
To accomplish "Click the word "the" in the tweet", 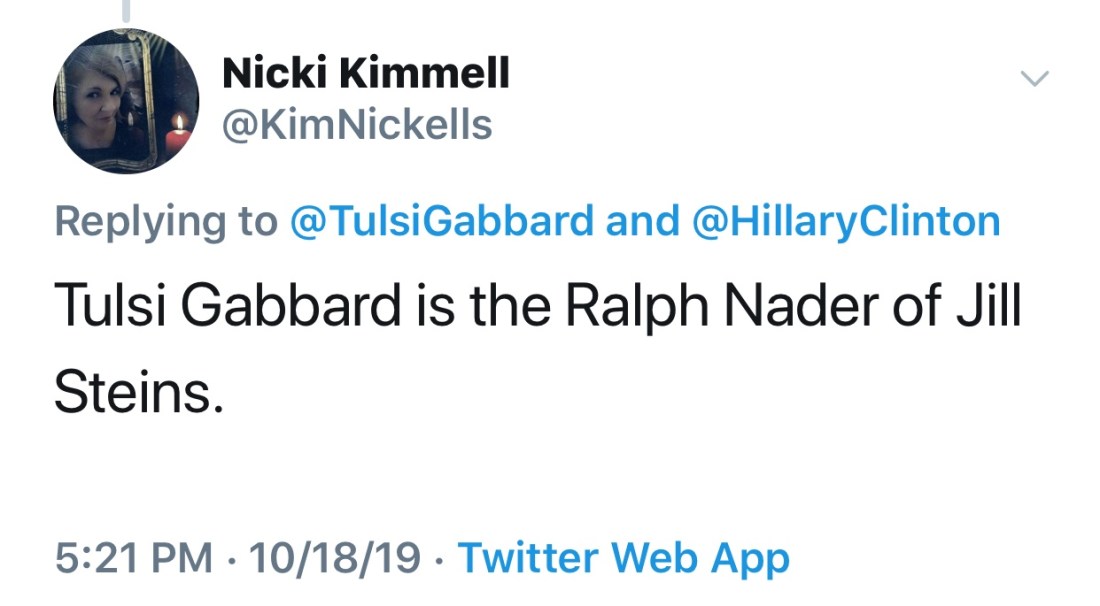I will [508, 308].
